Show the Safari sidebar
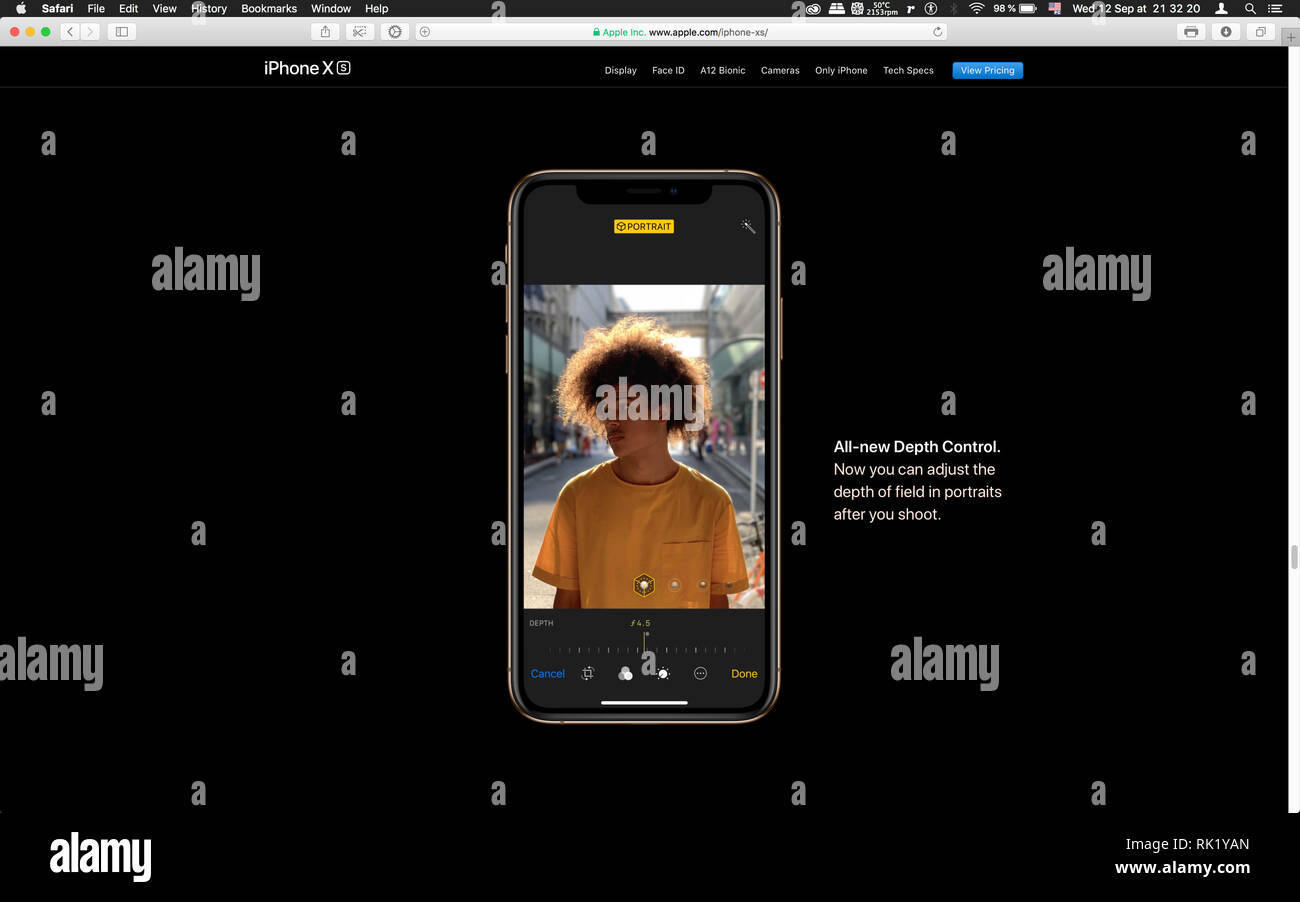The height and width of the screenshot is (902, 1300). coord(122,32)
